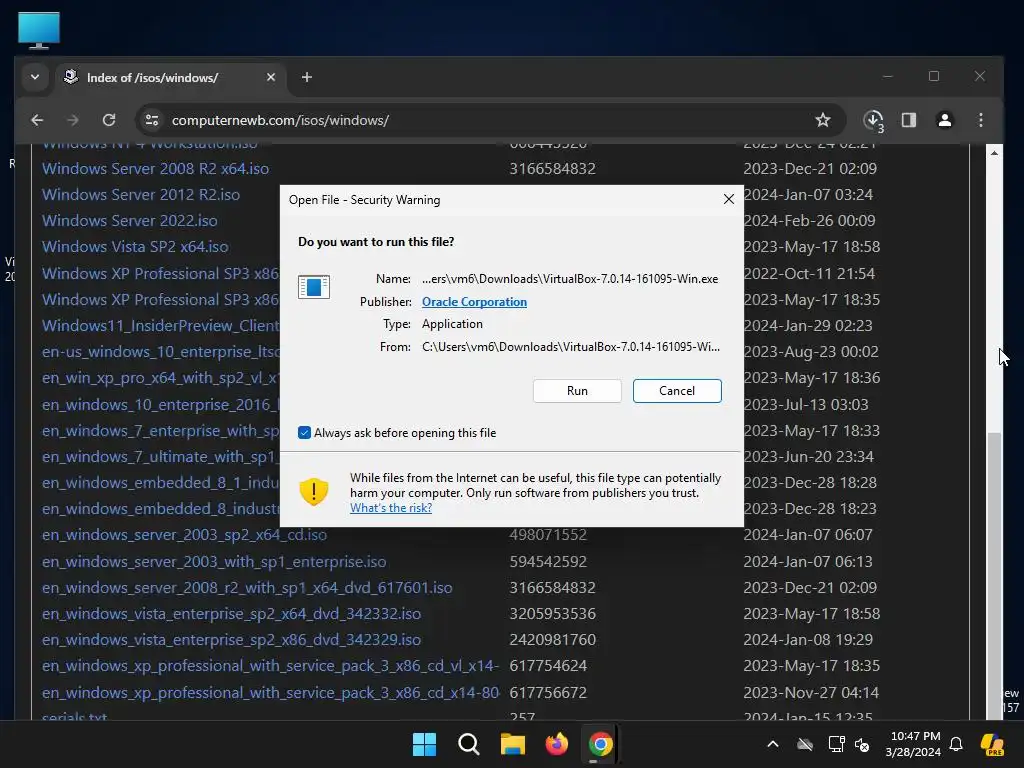Open the notifications bell icon
Viewport: 1024px width, 768px height.
pyautogui.click(x=956, y=744)
